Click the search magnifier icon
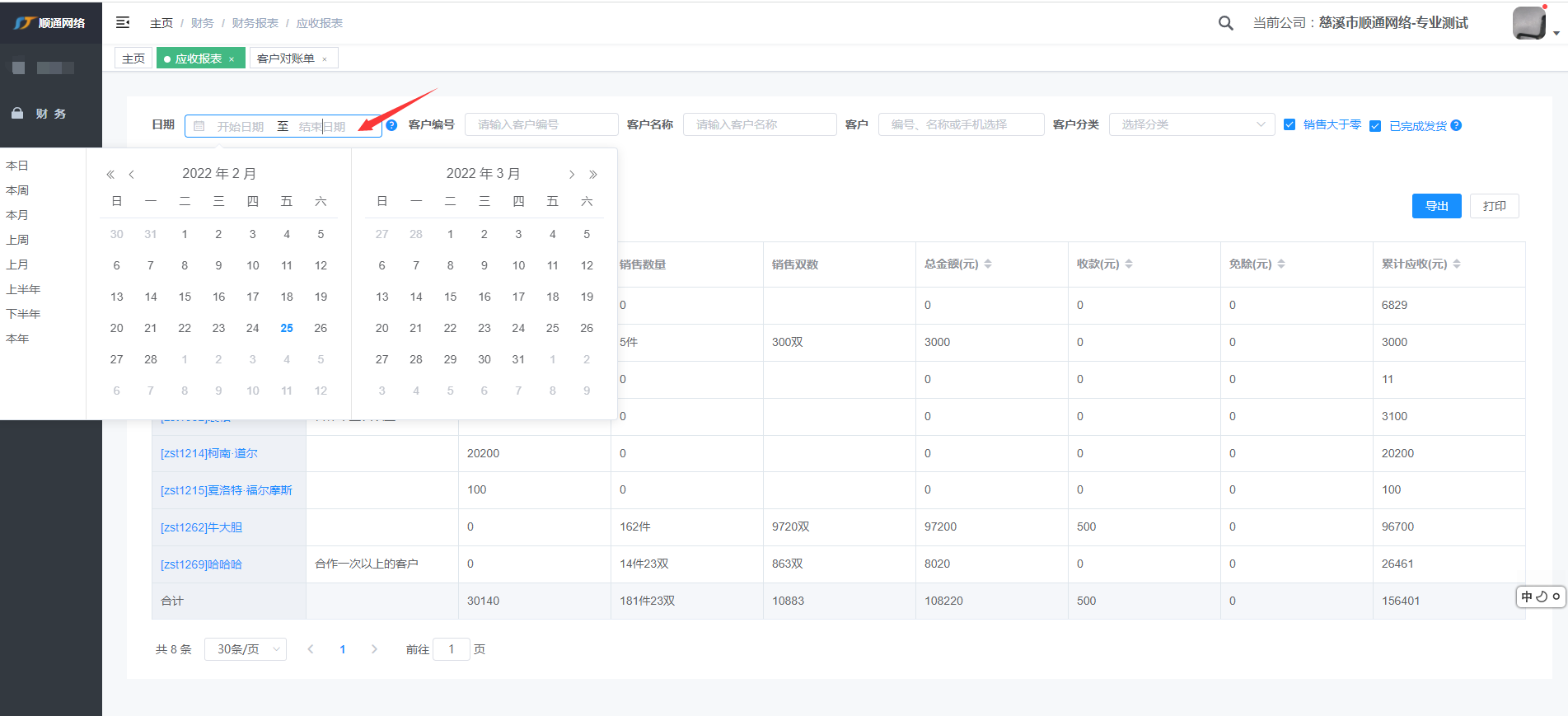1568x716 pixels. (1225, 23)
